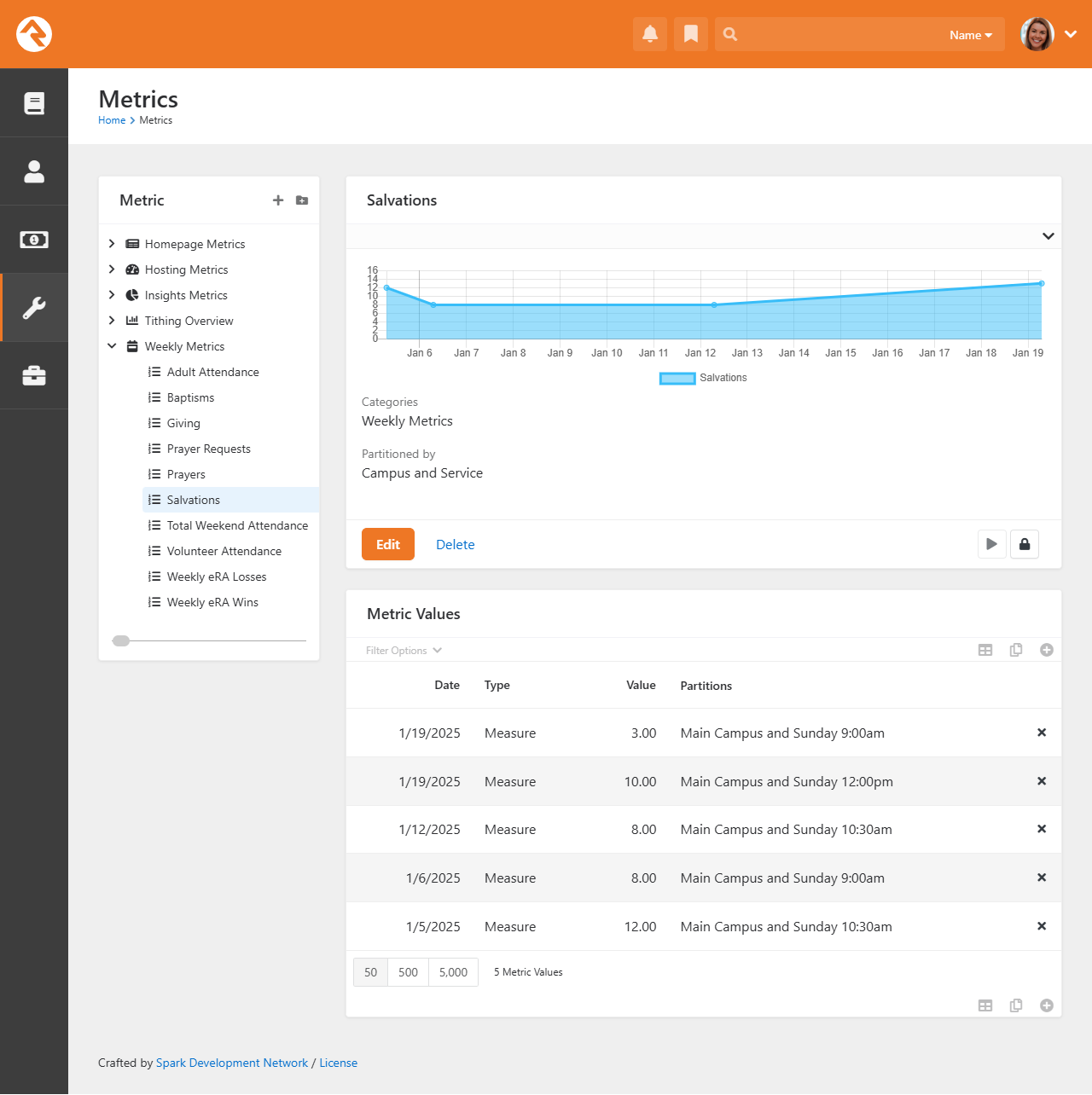This screenshot has height=1095, width=1092.
Task: Click the search magnifier icon
Action: click(730, 34)
